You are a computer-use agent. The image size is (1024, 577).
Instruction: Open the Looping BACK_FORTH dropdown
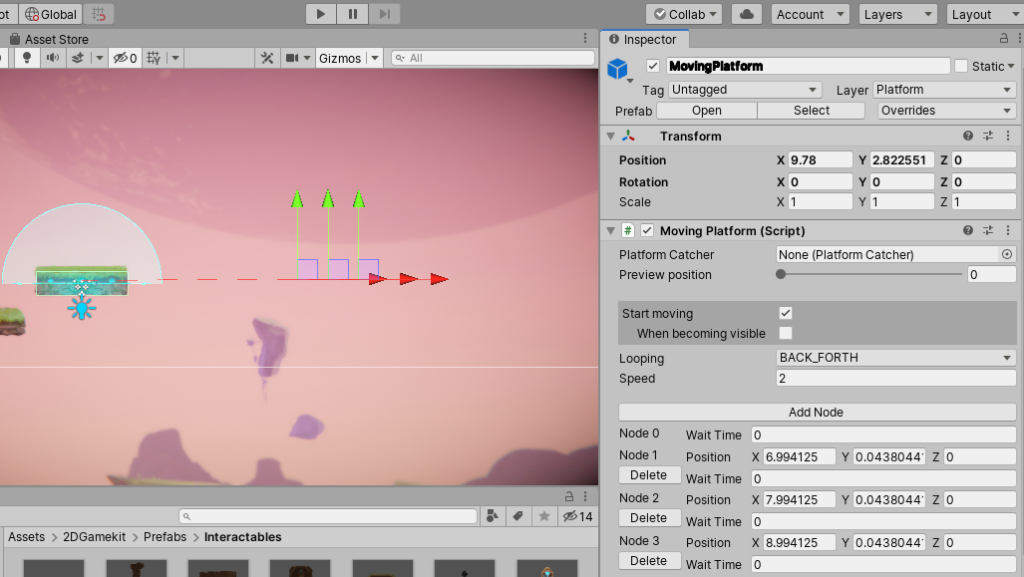(895, 358)
